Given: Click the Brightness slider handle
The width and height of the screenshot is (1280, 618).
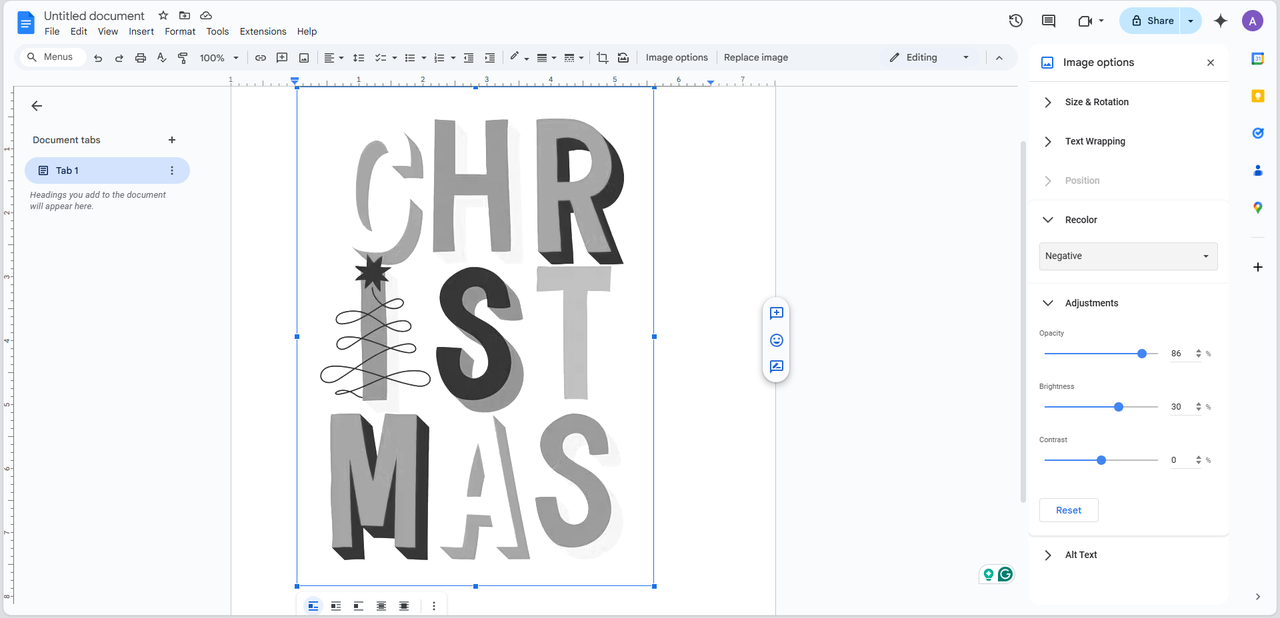Looking at the screenshot, I should point(1119,407).
